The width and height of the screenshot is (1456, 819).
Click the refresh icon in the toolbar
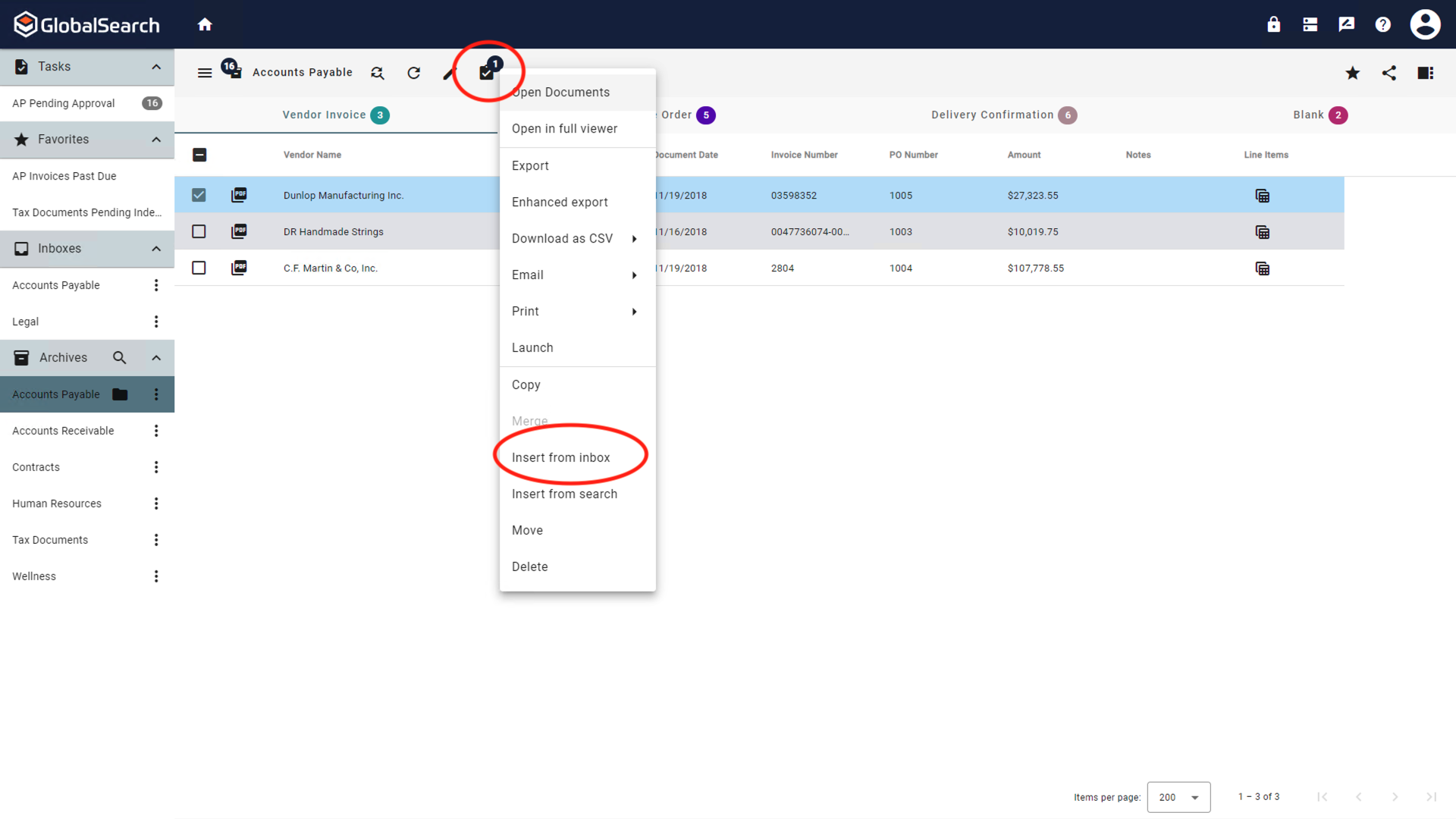coord(414,73)
